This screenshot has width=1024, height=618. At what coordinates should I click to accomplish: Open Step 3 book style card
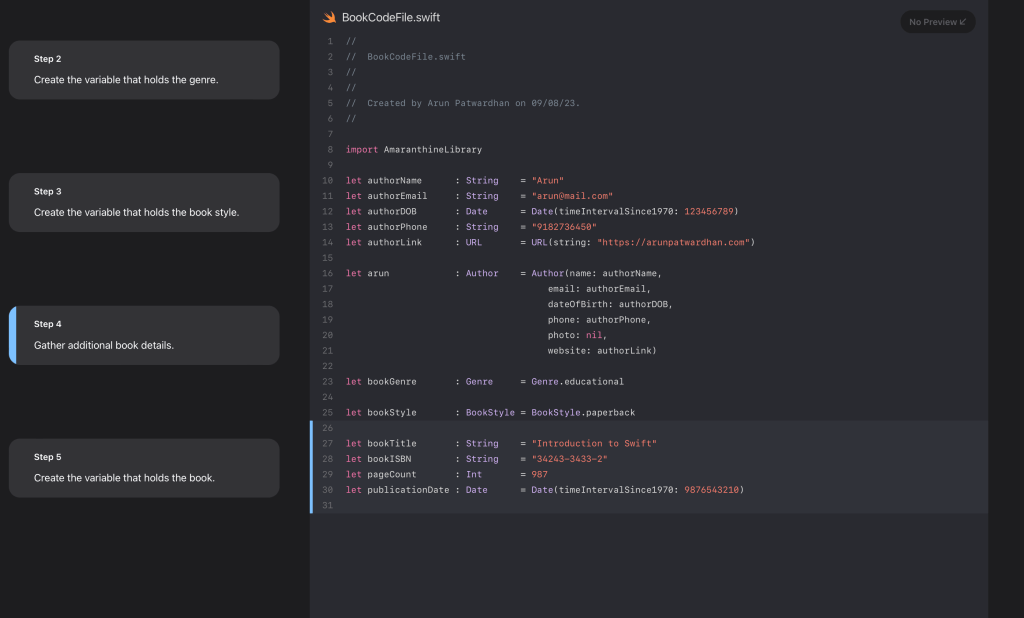pyautogui.click(x=144, y=203)
